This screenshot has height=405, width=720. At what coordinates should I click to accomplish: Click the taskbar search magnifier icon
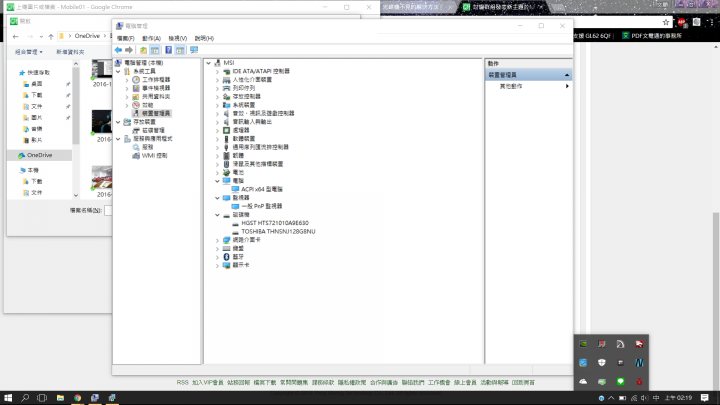[25, 398]
